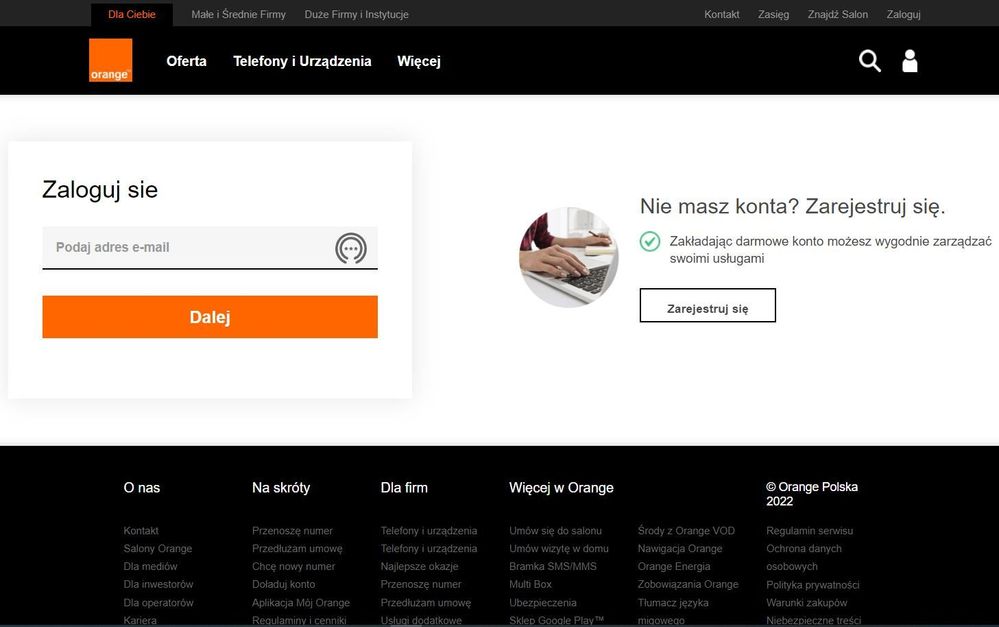Click the user profile icon
Image resolution: width=999 pixels, height=627 pixels.
tap(910, 61)
